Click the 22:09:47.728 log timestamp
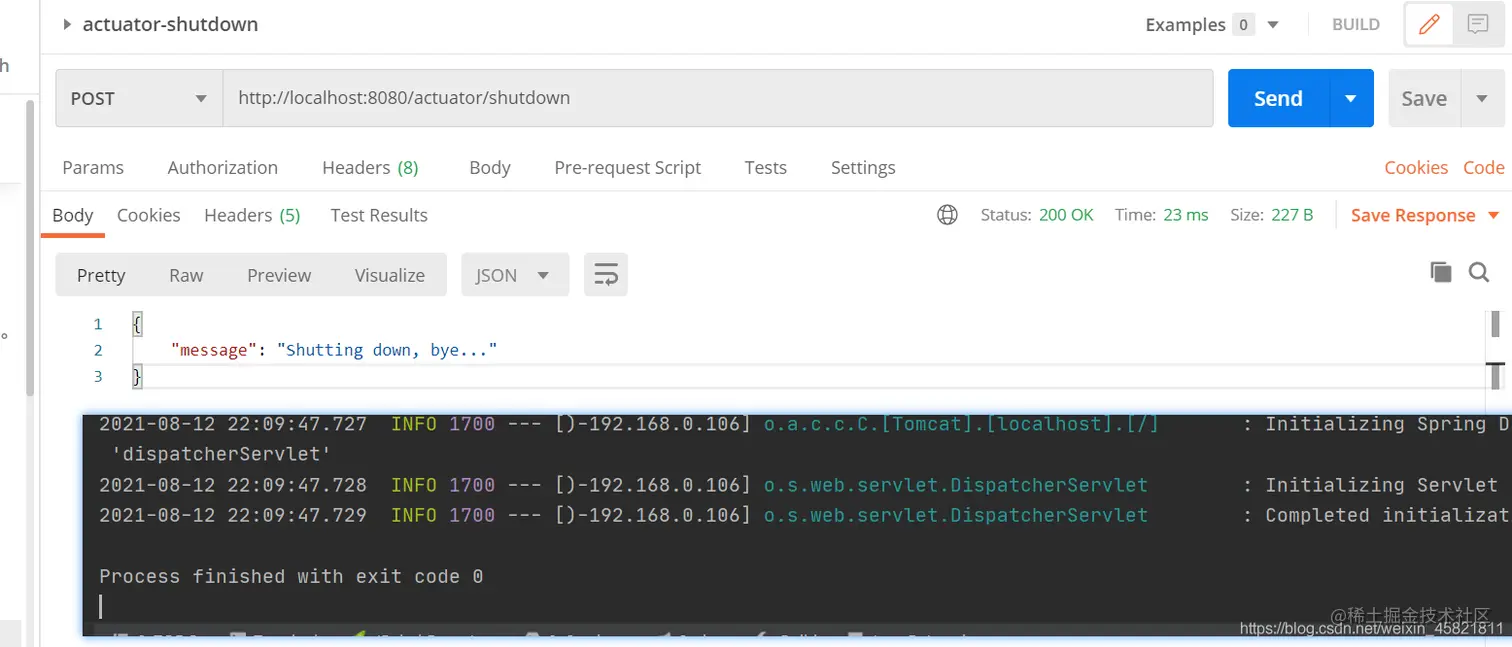 pos(297,485)
